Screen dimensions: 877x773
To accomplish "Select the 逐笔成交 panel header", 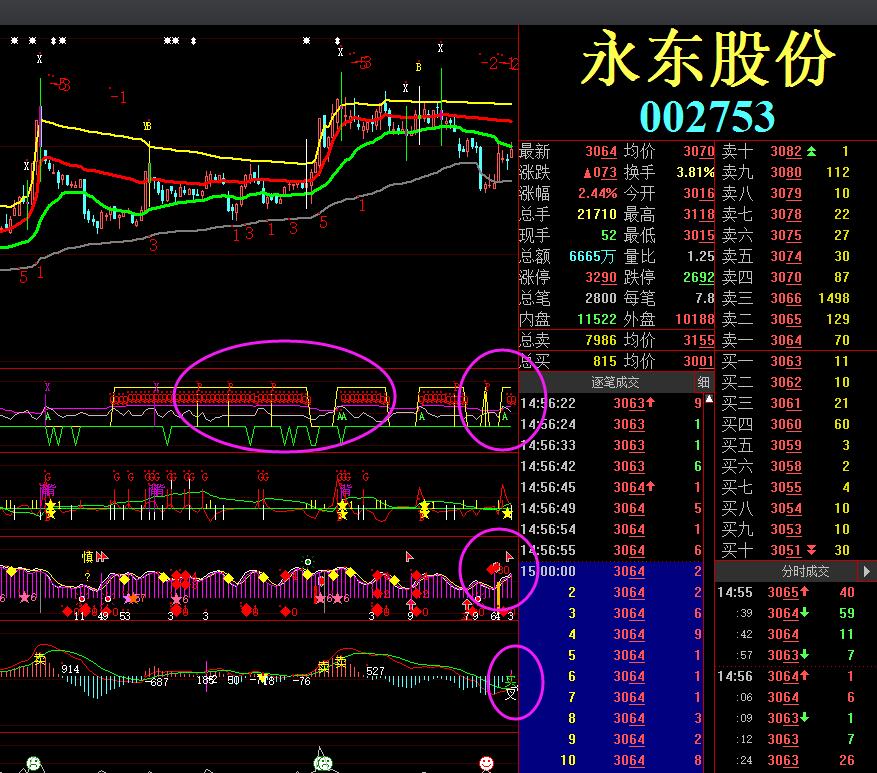I will [615, 382].
